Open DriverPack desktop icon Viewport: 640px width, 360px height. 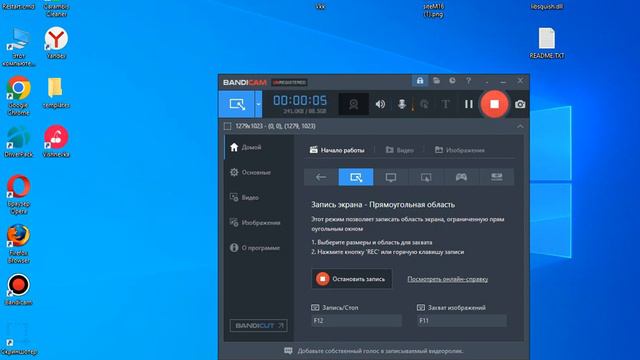tap(18, 142)
